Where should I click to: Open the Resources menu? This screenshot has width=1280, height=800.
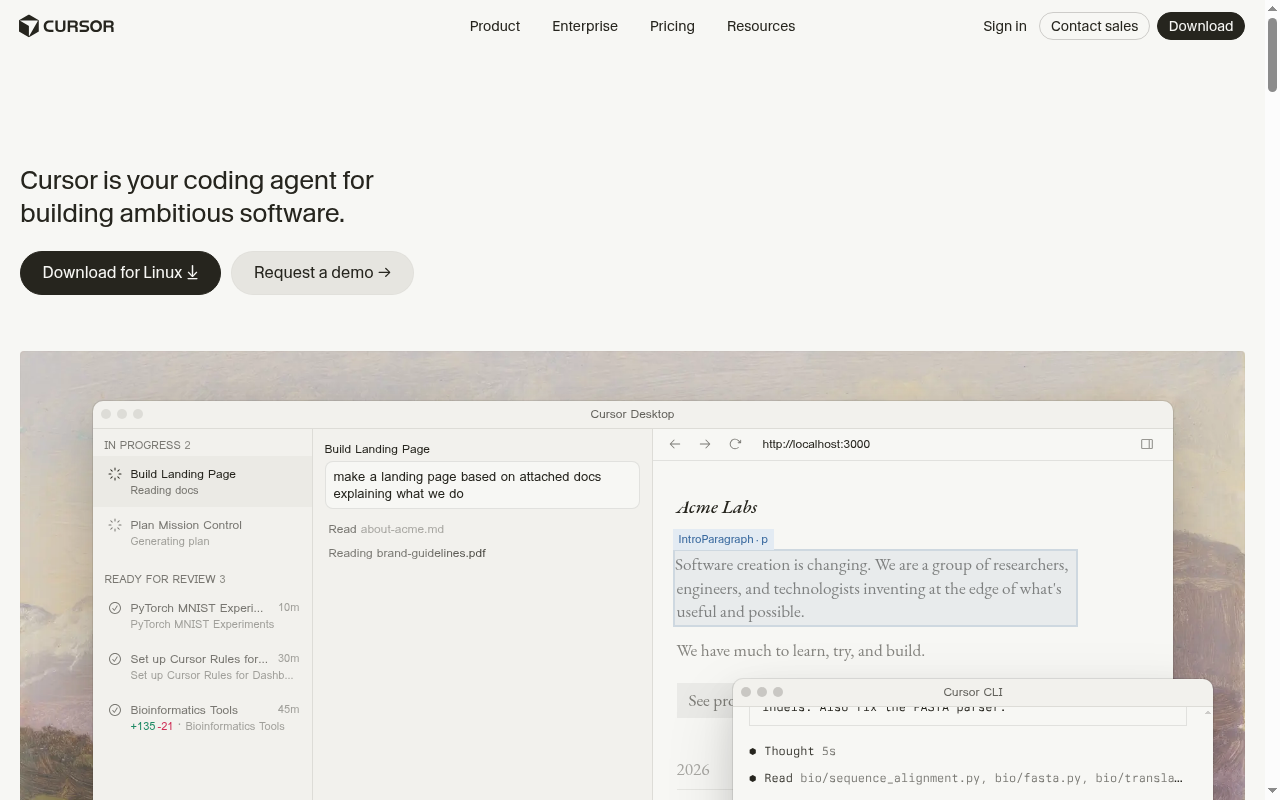pos(761,26)
